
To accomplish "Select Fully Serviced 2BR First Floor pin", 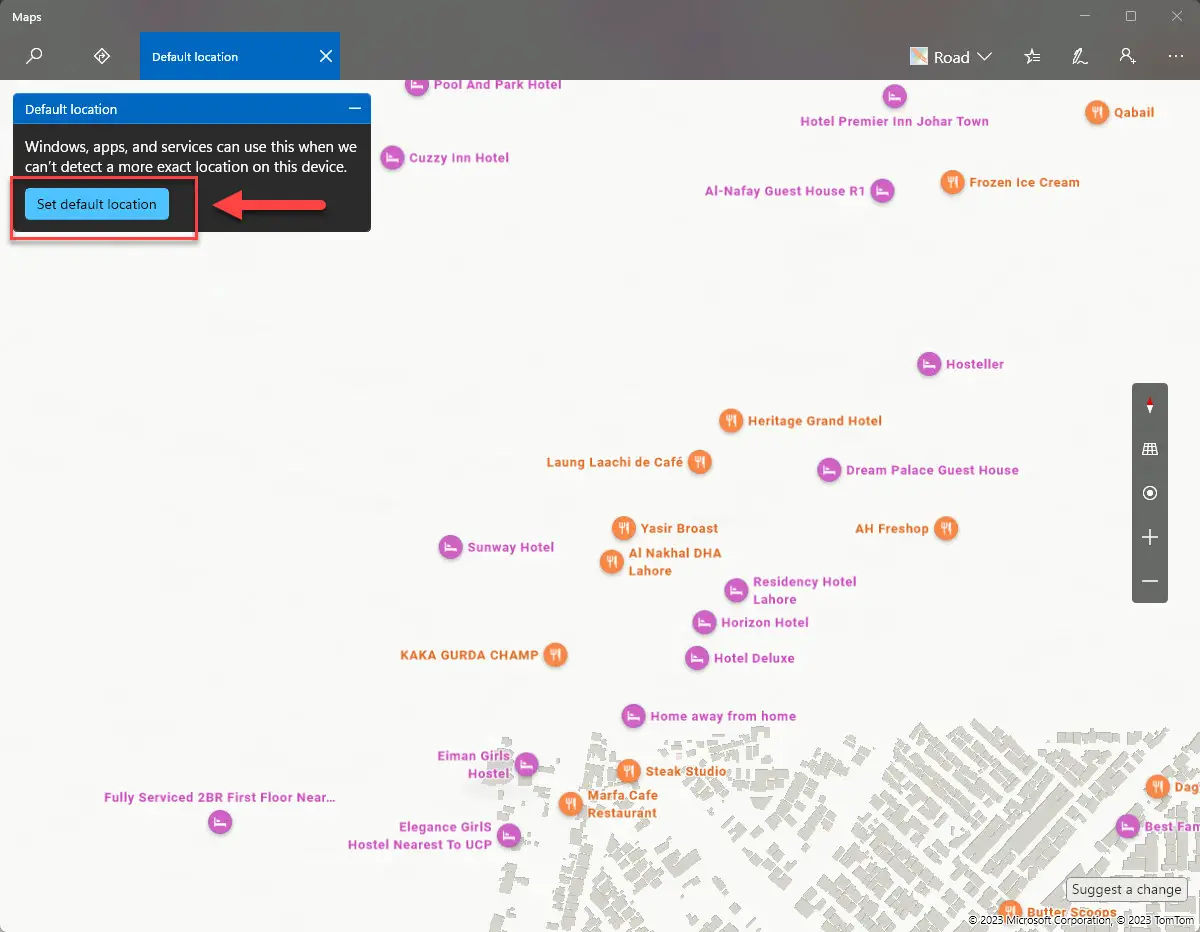I will (220, 823).
